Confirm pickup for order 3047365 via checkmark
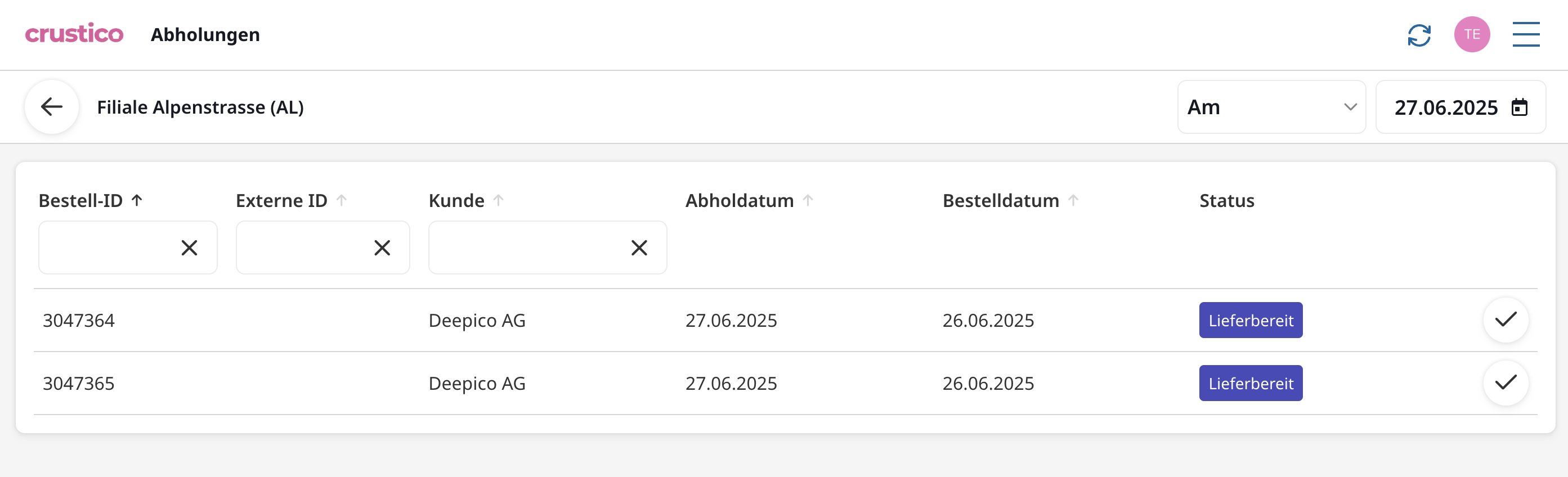 [1507, 382]
